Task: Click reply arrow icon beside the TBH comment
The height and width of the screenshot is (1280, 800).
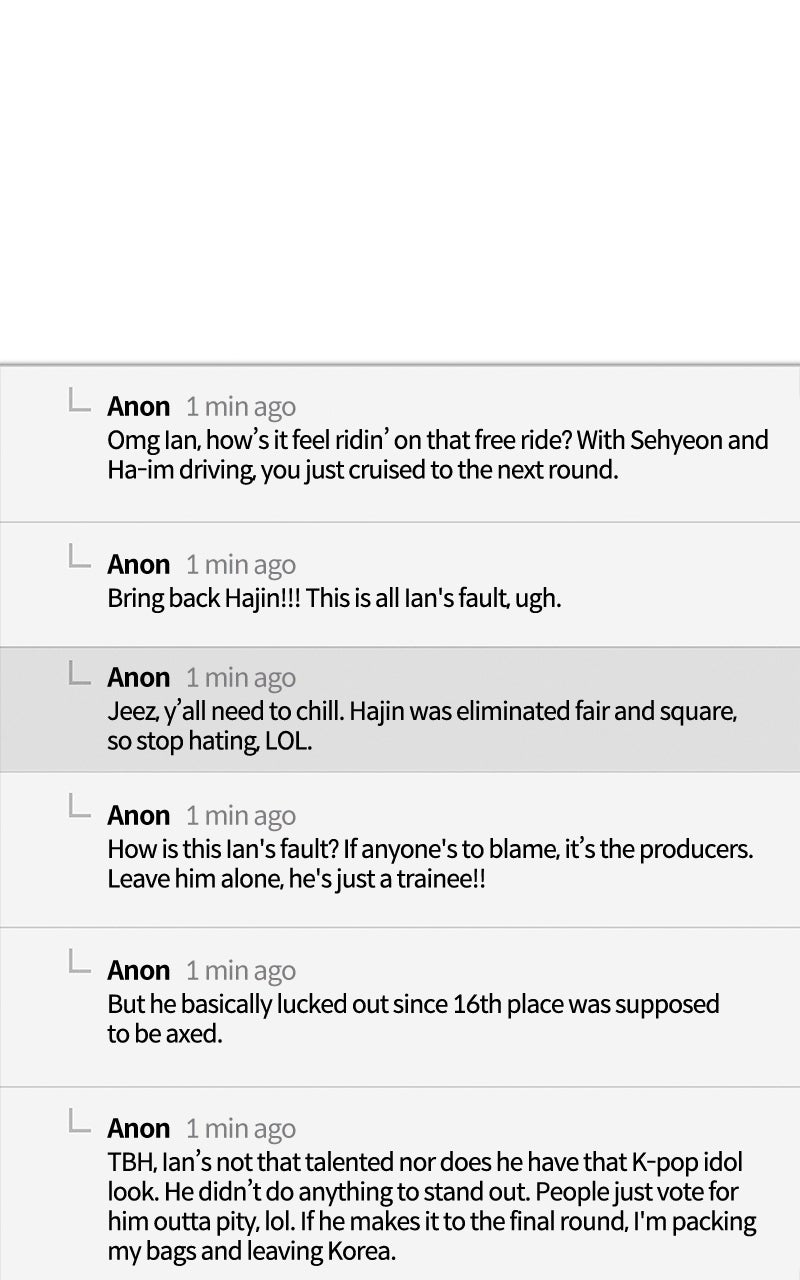Action: click(x=80, y=1121)
